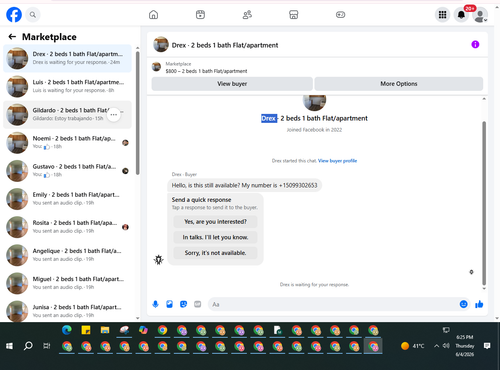Open Facebook search magnifier
Screen dimensions: 500x370
(33, 15)
